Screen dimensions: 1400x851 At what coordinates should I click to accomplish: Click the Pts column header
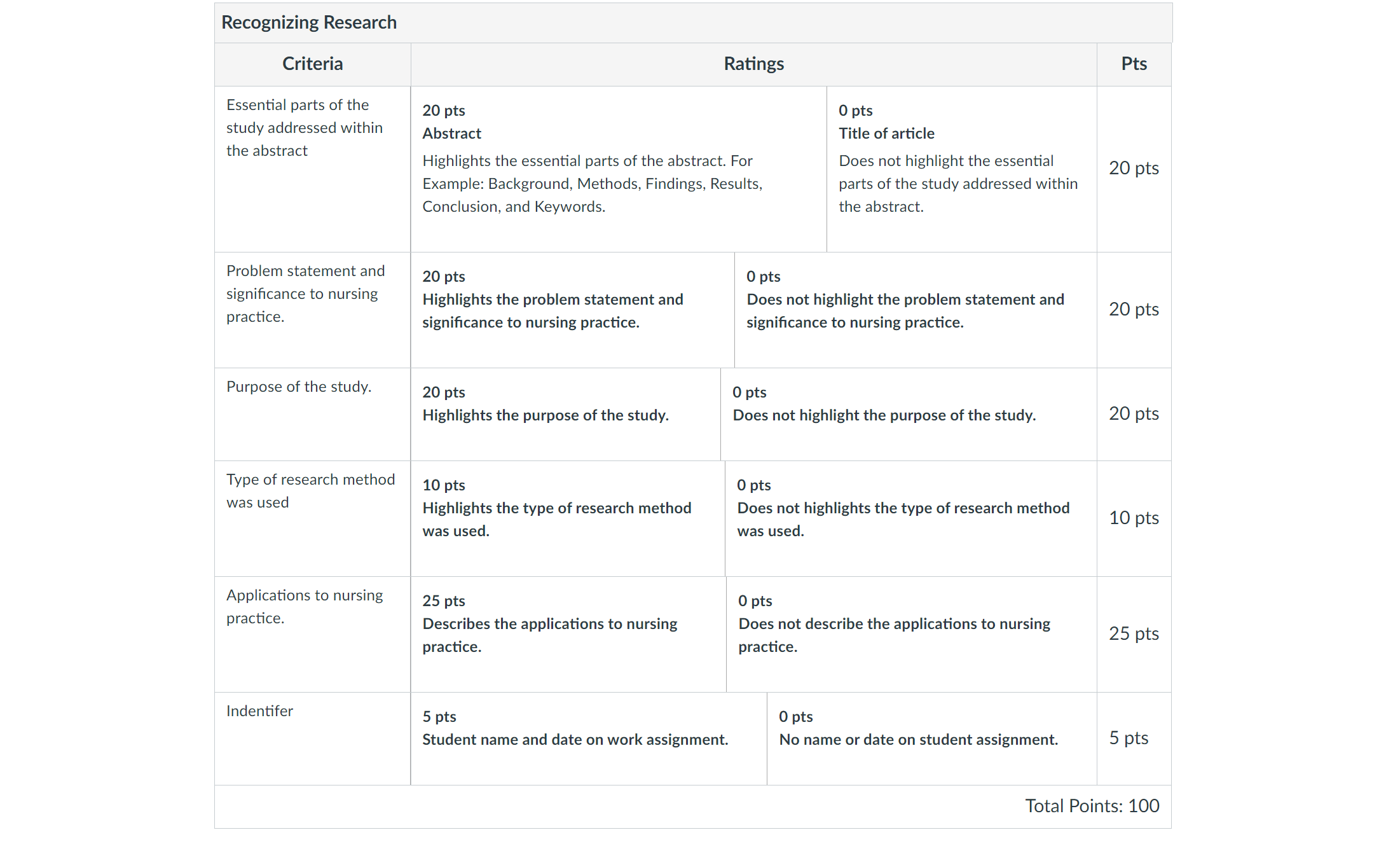tap(1134, 64)
